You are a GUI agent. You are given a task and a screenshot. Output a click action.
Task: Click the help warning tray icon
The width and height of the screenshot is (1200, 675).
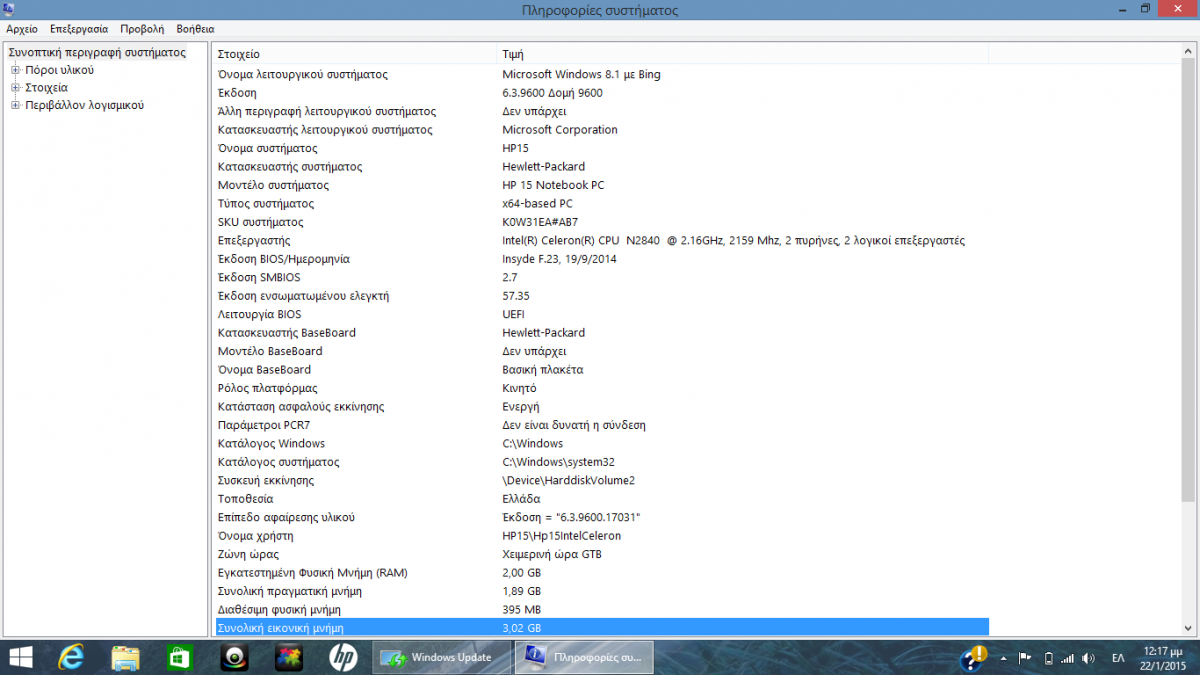coord(974,657)
